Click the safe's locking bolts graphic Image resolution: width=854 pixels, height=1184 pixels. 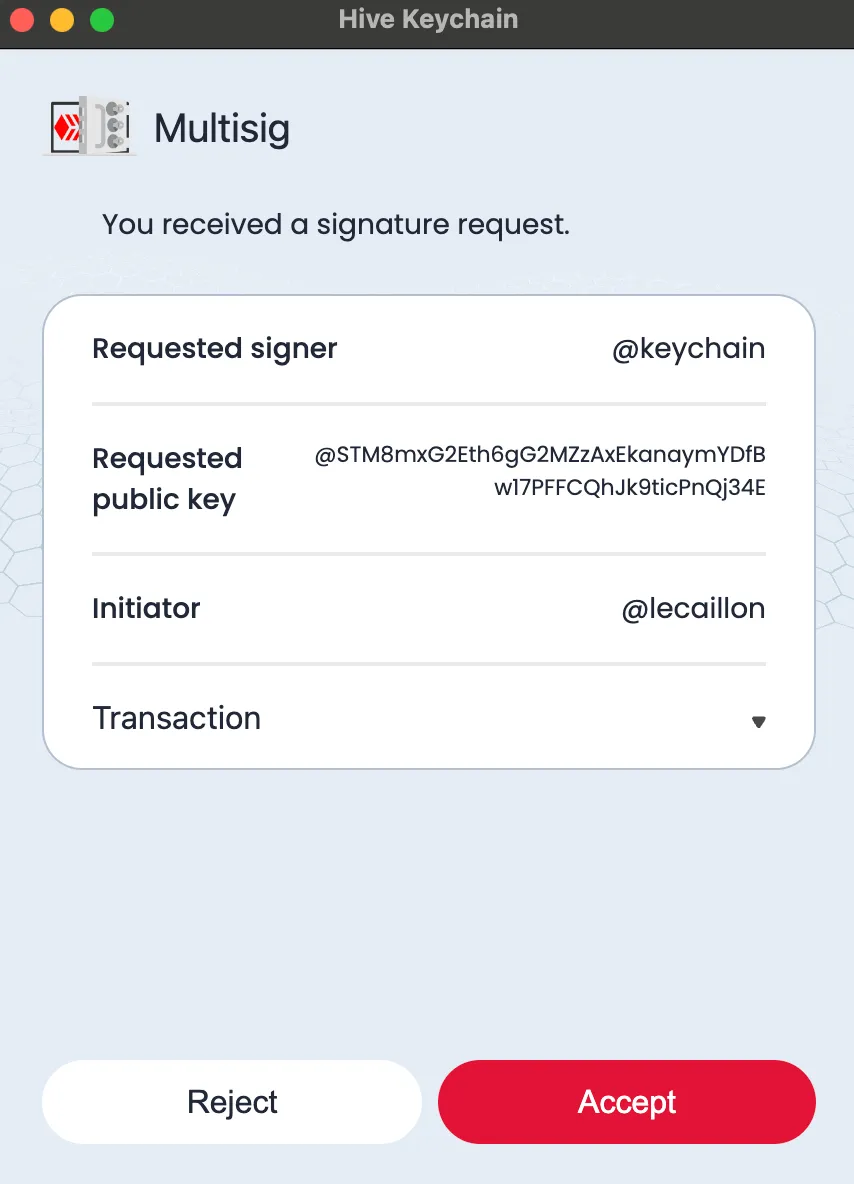click(x=115, y=126)
